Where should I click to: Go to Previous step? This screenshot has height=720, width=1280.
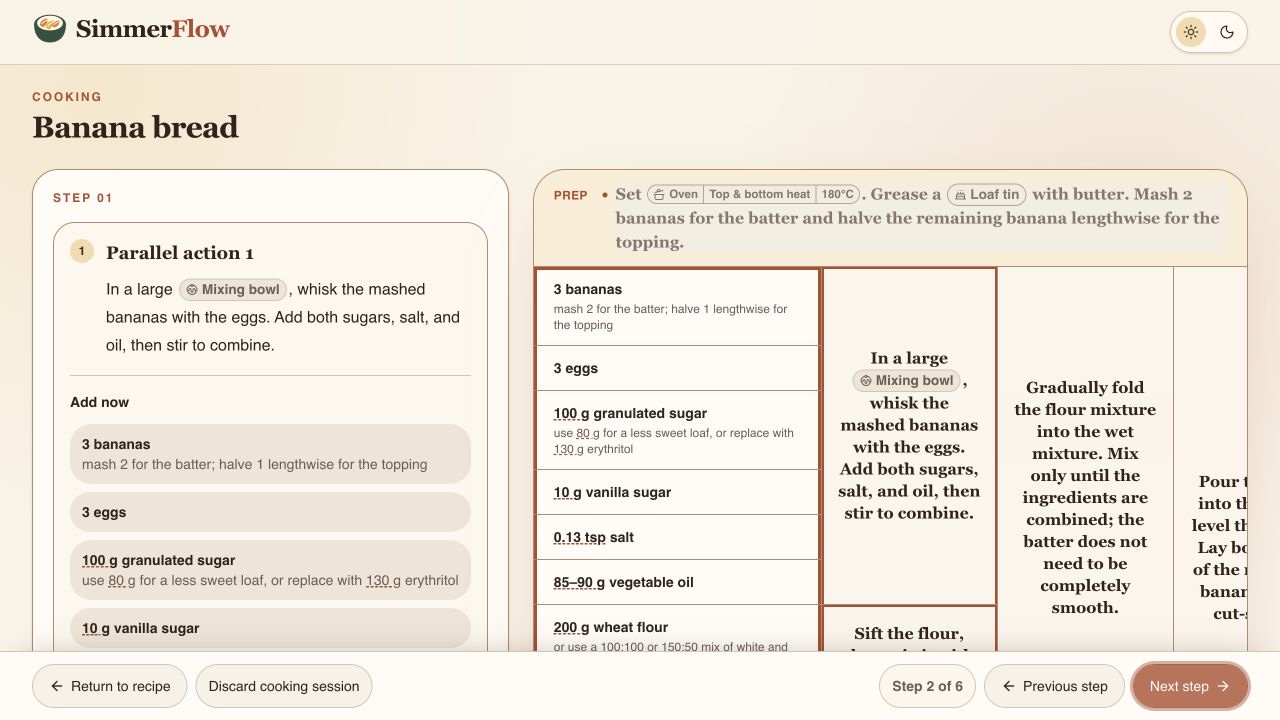tap(1054, 686)
